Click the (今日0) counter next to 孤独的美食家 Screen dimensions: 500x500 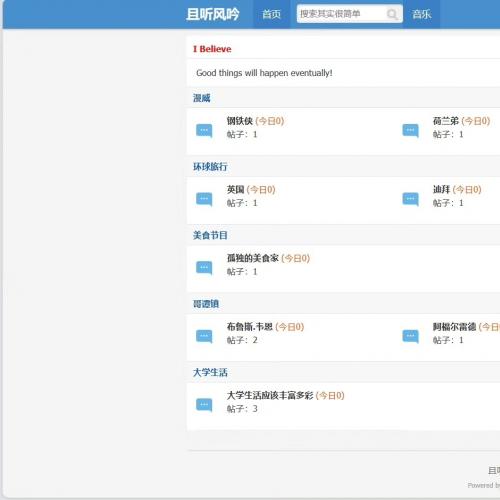[296, 258]
